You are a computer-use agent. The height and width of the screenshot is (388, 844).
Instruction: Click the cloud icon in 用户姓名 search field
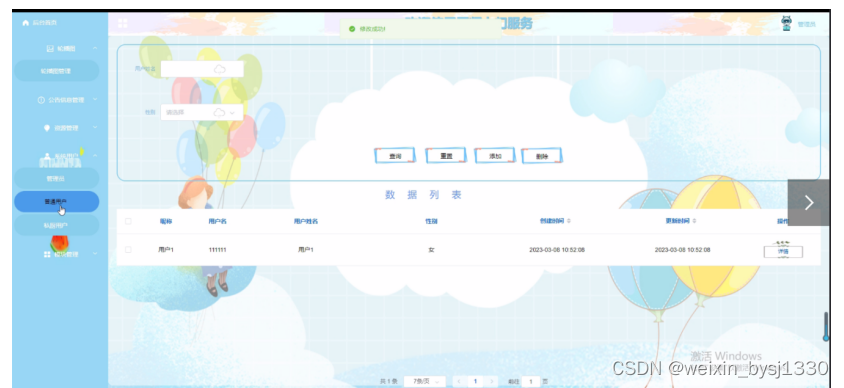tap(220, 69)
